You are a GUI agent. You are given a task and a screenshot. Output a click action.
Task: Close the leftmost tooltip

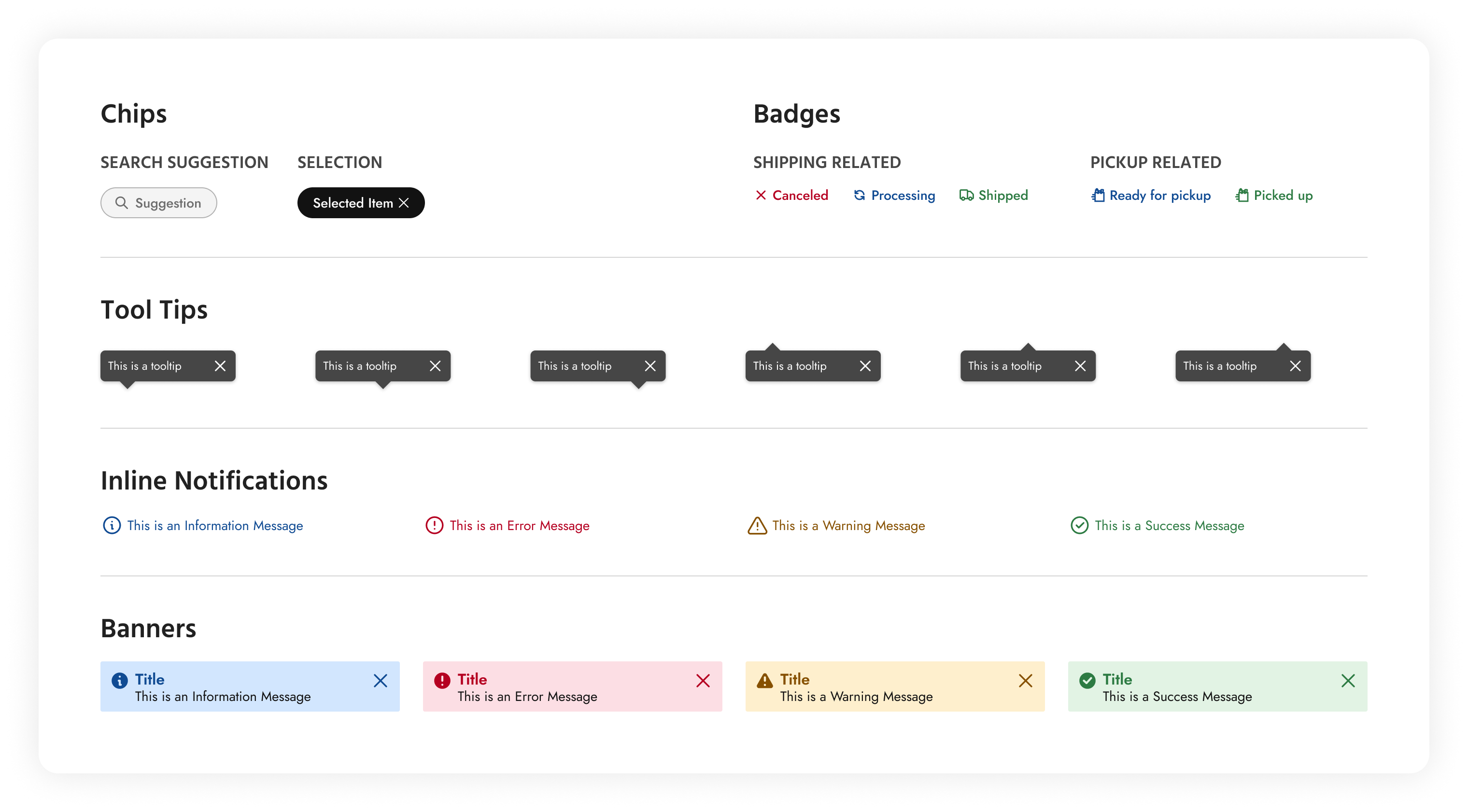coord(221,366)
